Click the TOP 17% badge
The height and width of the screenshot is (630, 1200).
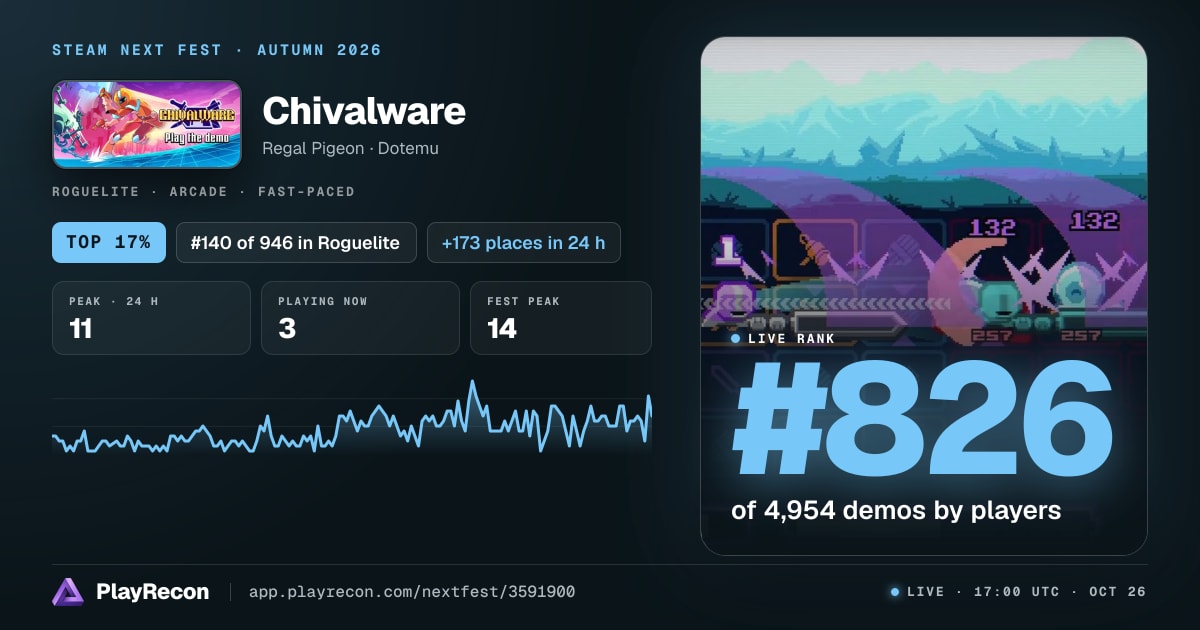109,242
